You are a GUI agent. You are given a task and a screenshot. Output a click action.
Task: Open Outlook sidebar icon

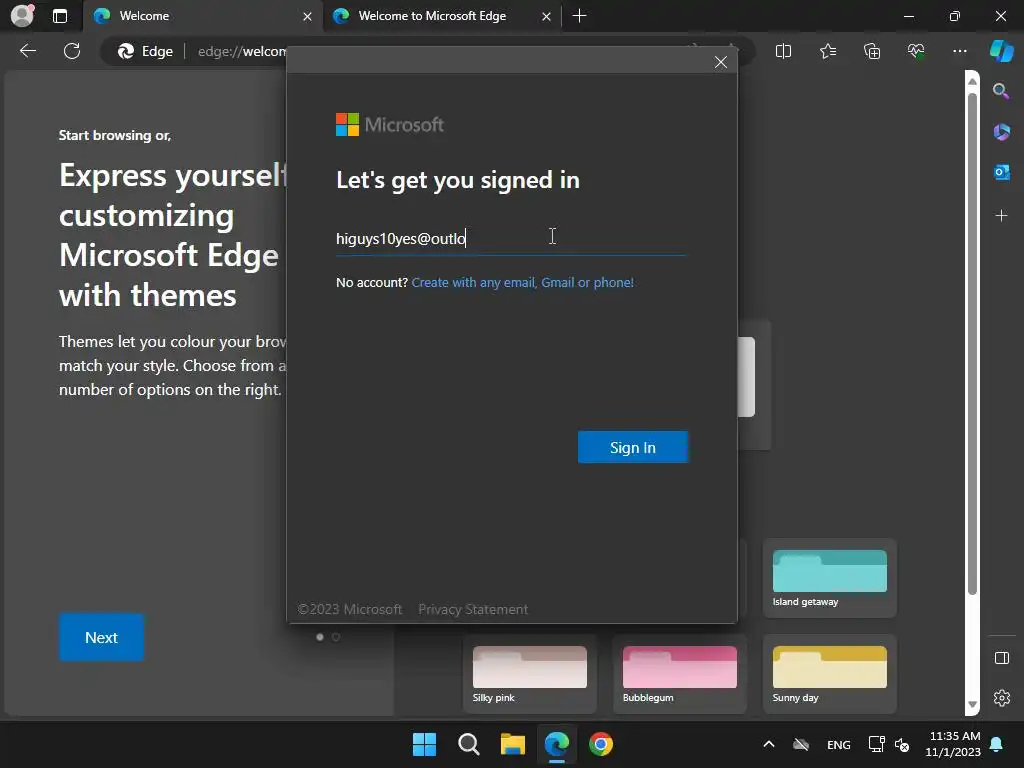[x=1001, y=172]
